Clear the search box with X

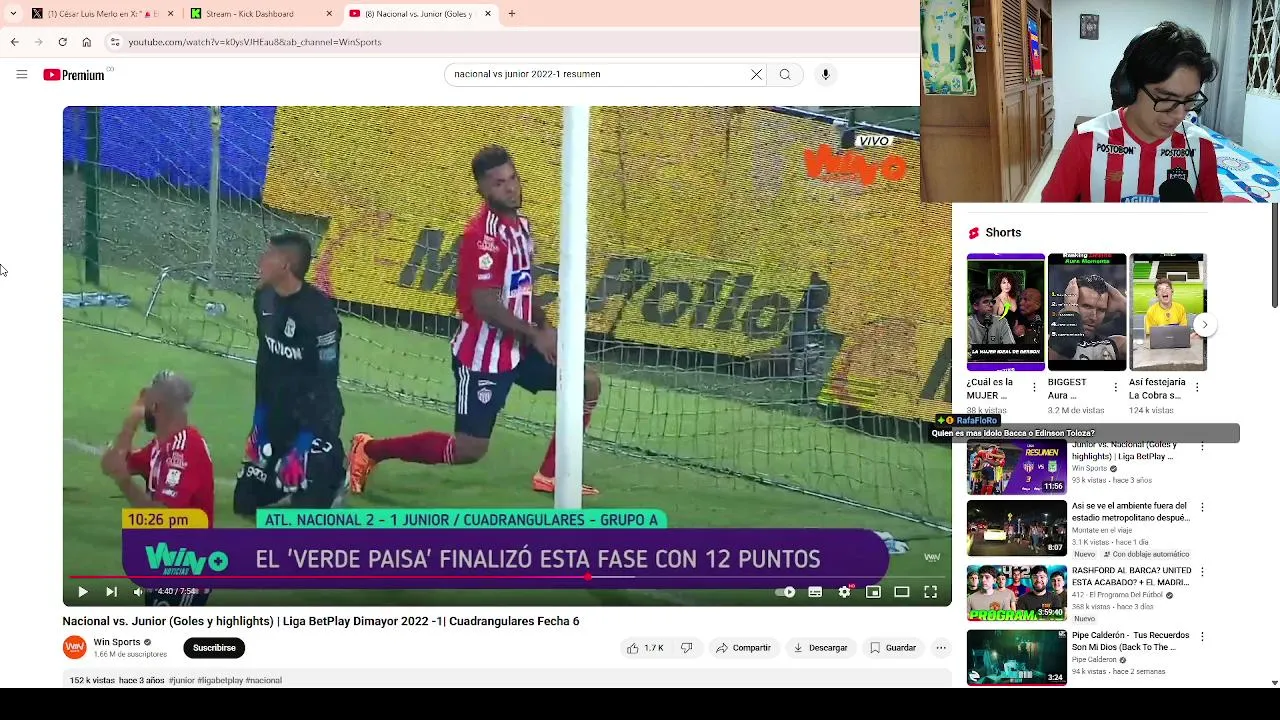756,74
